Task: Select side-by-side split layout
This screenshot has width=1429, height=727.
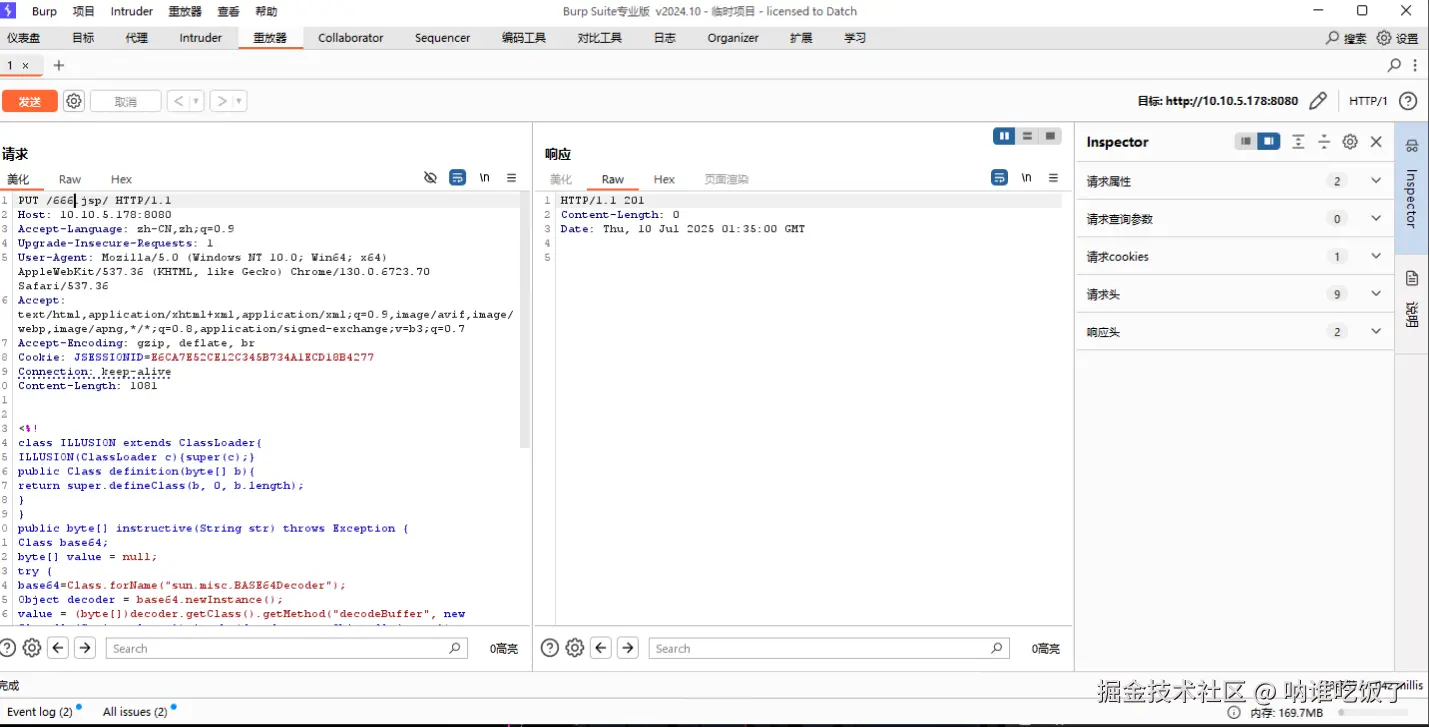Action: point(1004,136)
